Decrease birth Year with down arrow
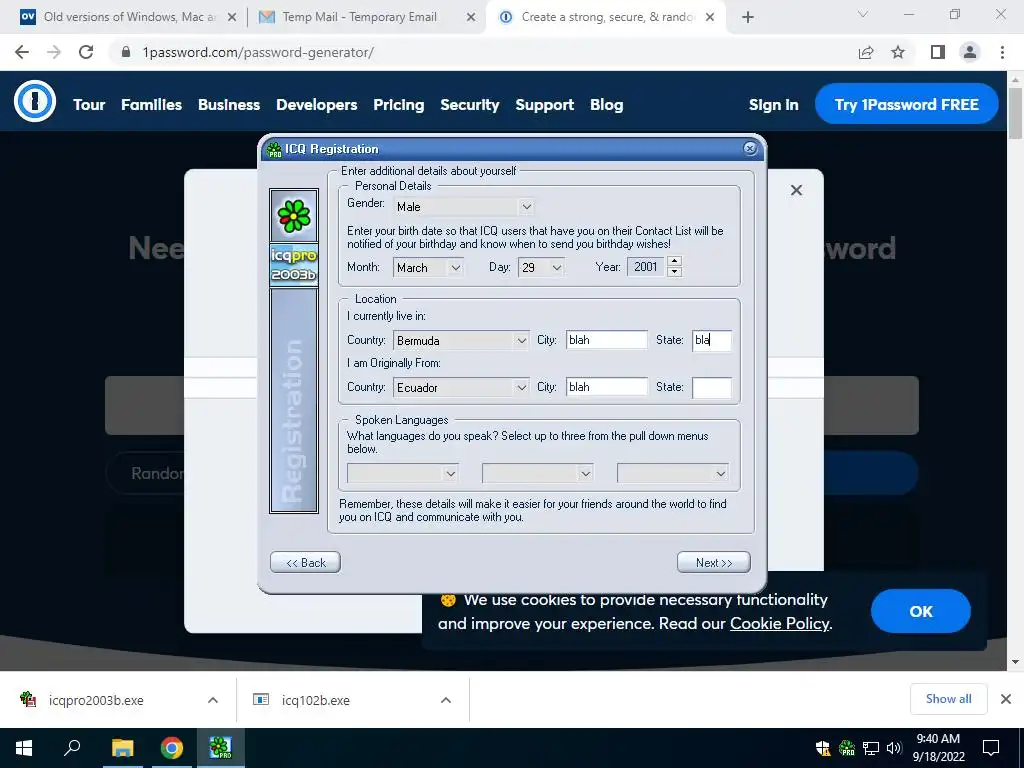 pos(675,272)
